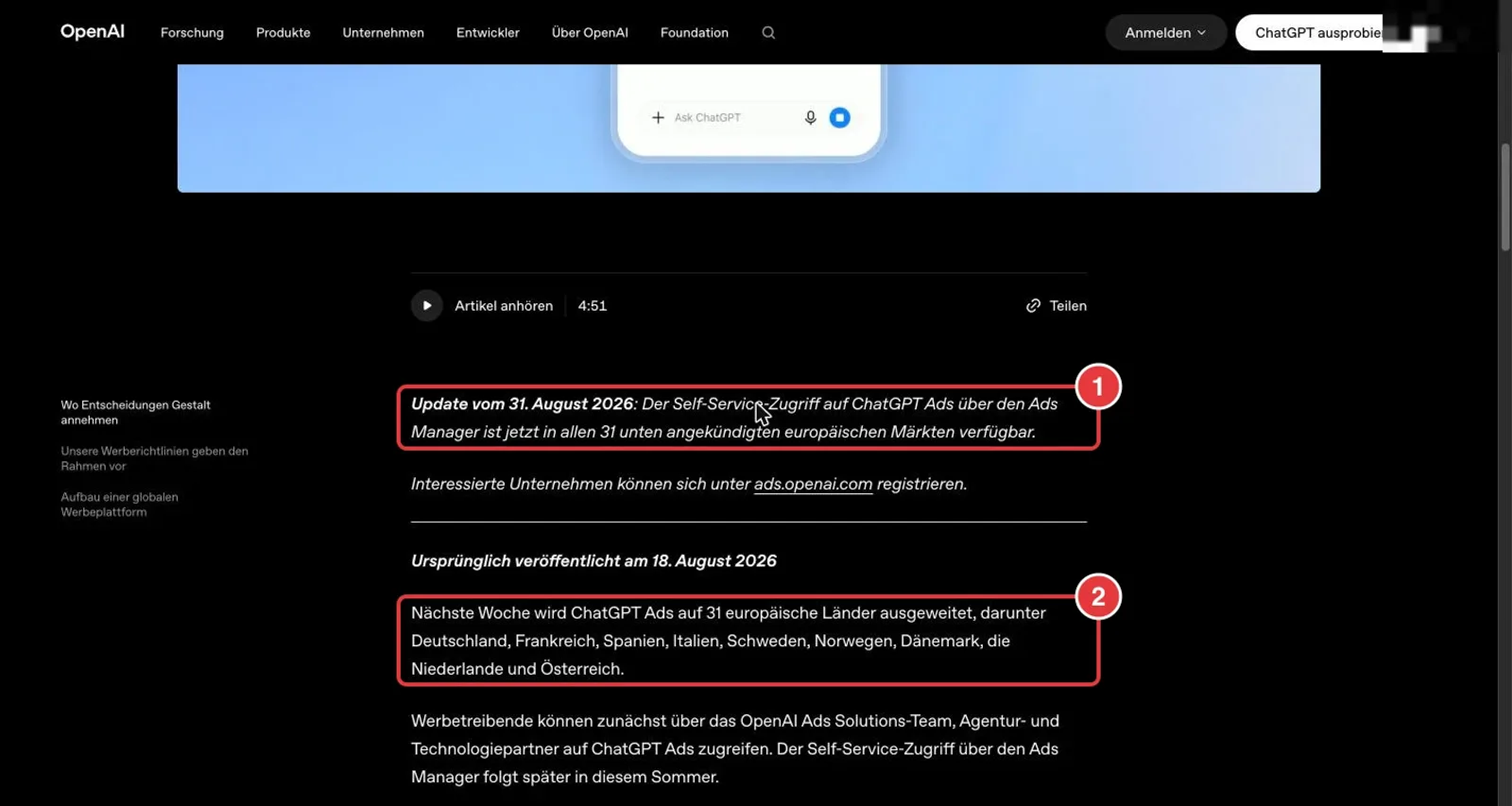
Task: Open the Produkte menu
Action: click(x=283, y=32)
